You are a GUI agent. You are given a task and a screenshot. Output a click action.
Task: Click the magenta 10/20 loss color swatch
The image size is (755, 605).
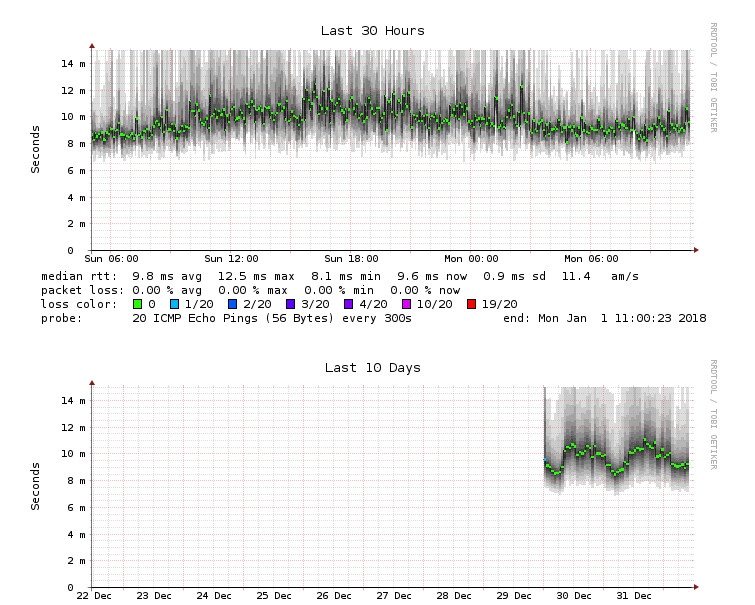point(406,304)
